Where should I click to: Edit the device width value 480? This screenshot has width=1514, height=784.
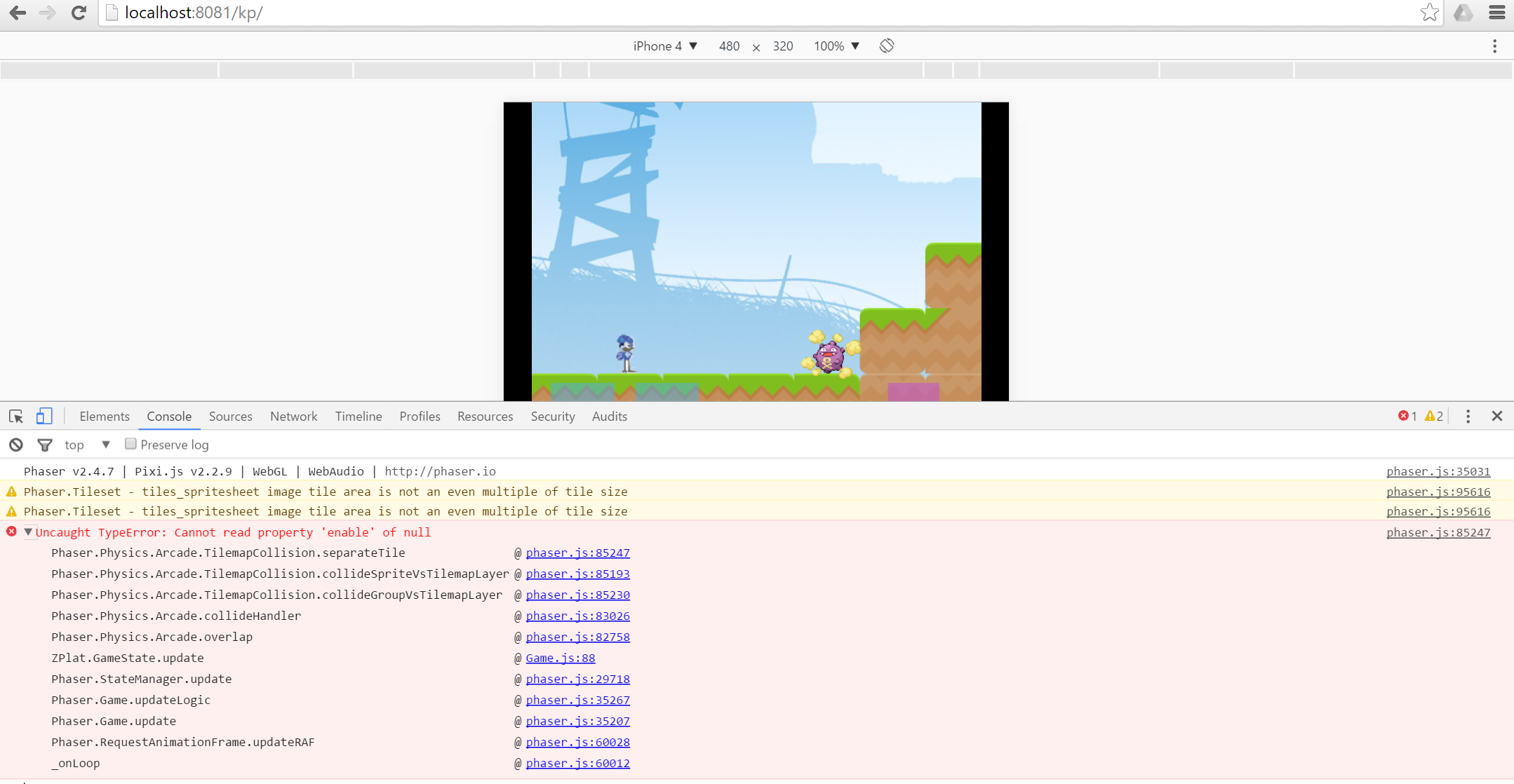pos(729,46)
